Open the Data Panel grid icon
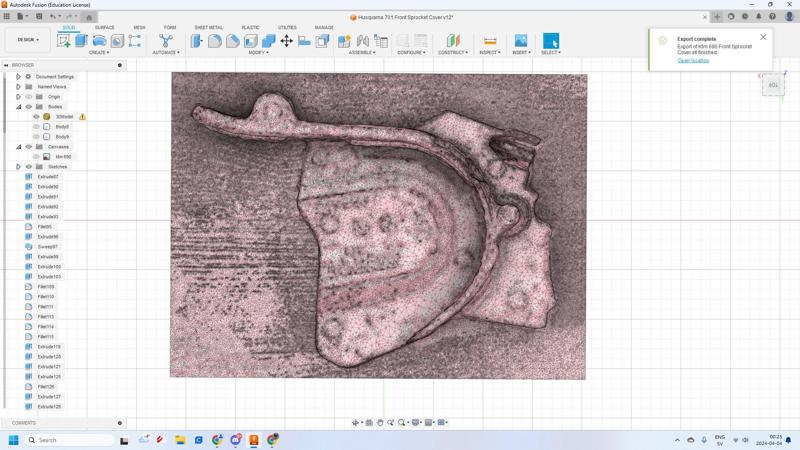The image size is (800, 450). [x=7, y=16]
